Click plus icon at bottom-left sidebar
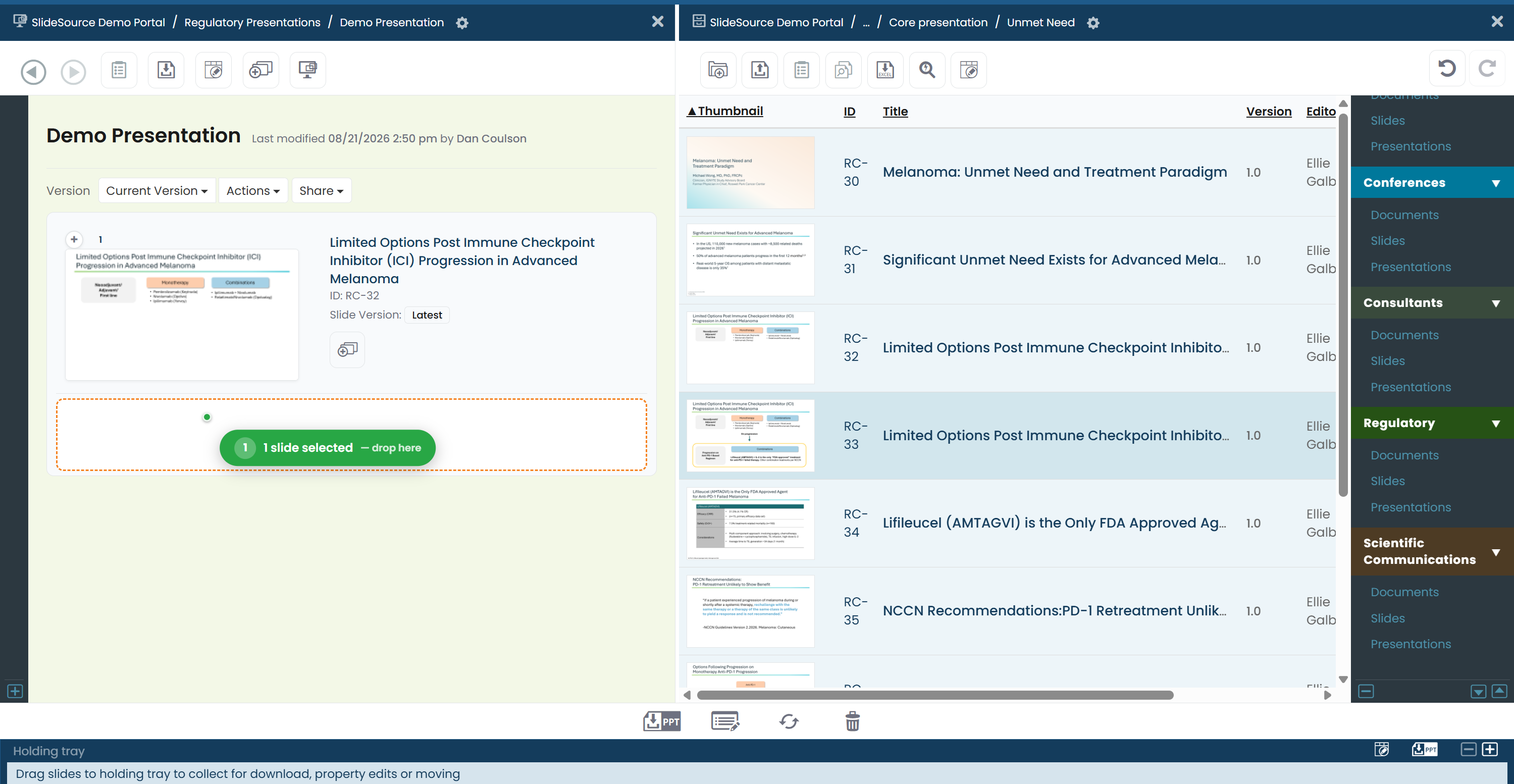 [15, 691]
